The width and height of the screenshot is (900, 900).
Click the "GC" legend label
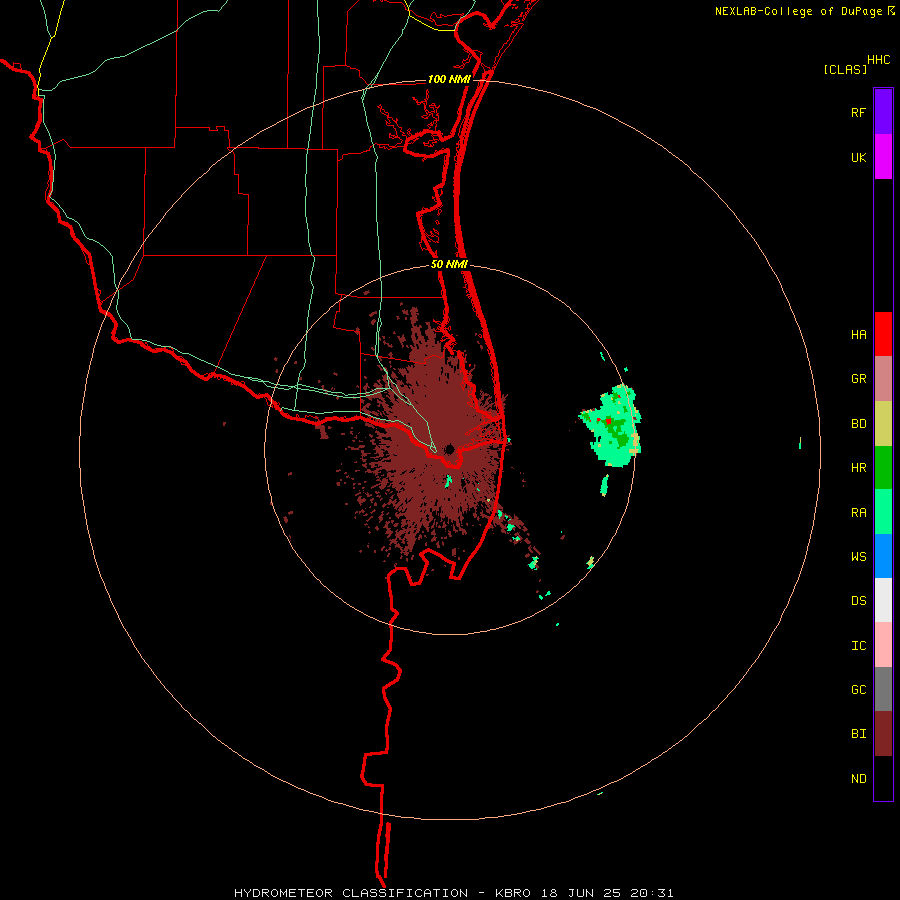[x=858, y=690]
